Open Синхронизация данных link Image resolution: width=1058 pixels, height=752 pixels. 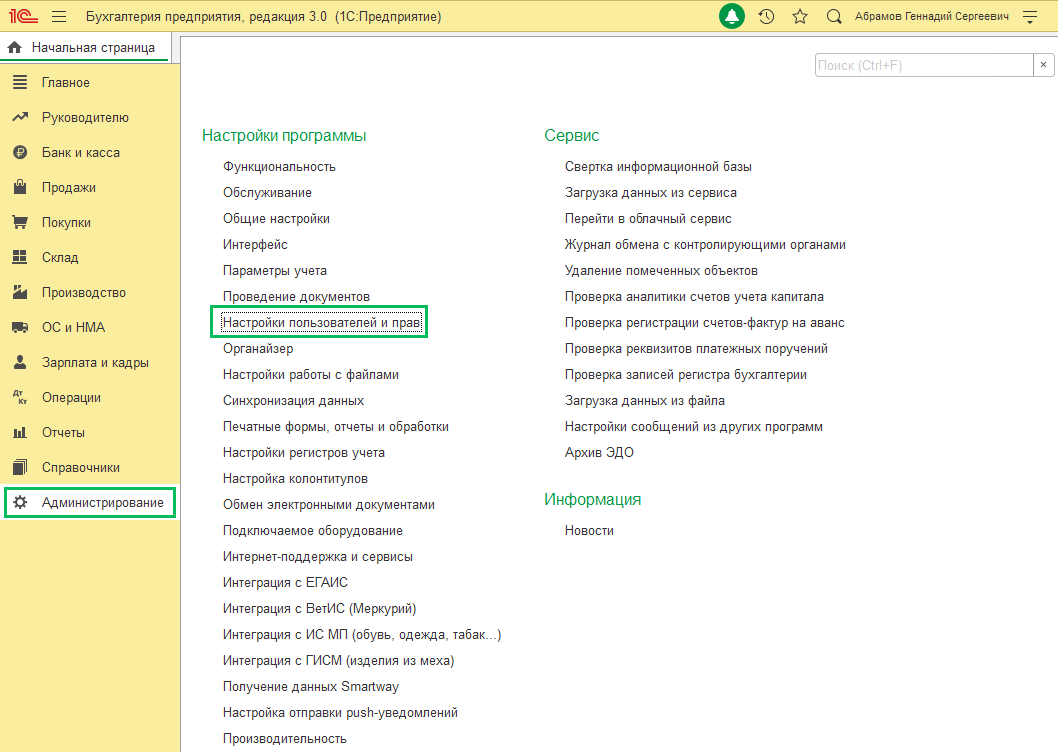pos(294,401)
